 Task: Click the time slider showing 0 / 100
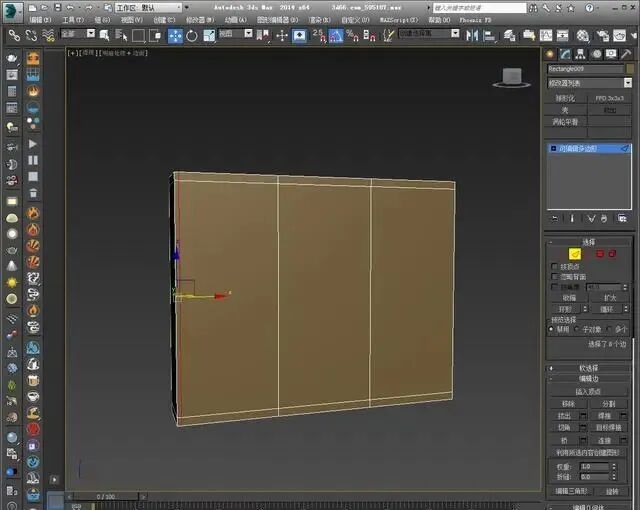(106, 497)
